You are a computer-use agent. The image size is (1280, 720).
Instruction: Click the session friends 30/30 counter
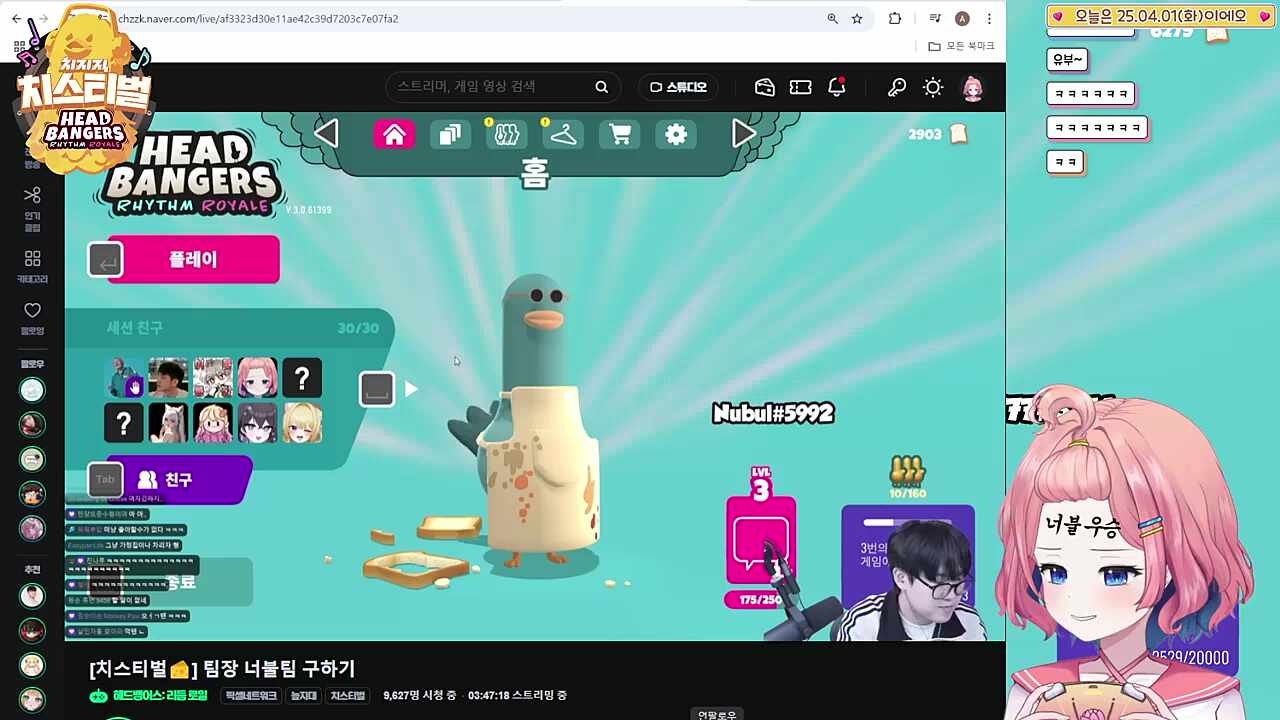358,328
